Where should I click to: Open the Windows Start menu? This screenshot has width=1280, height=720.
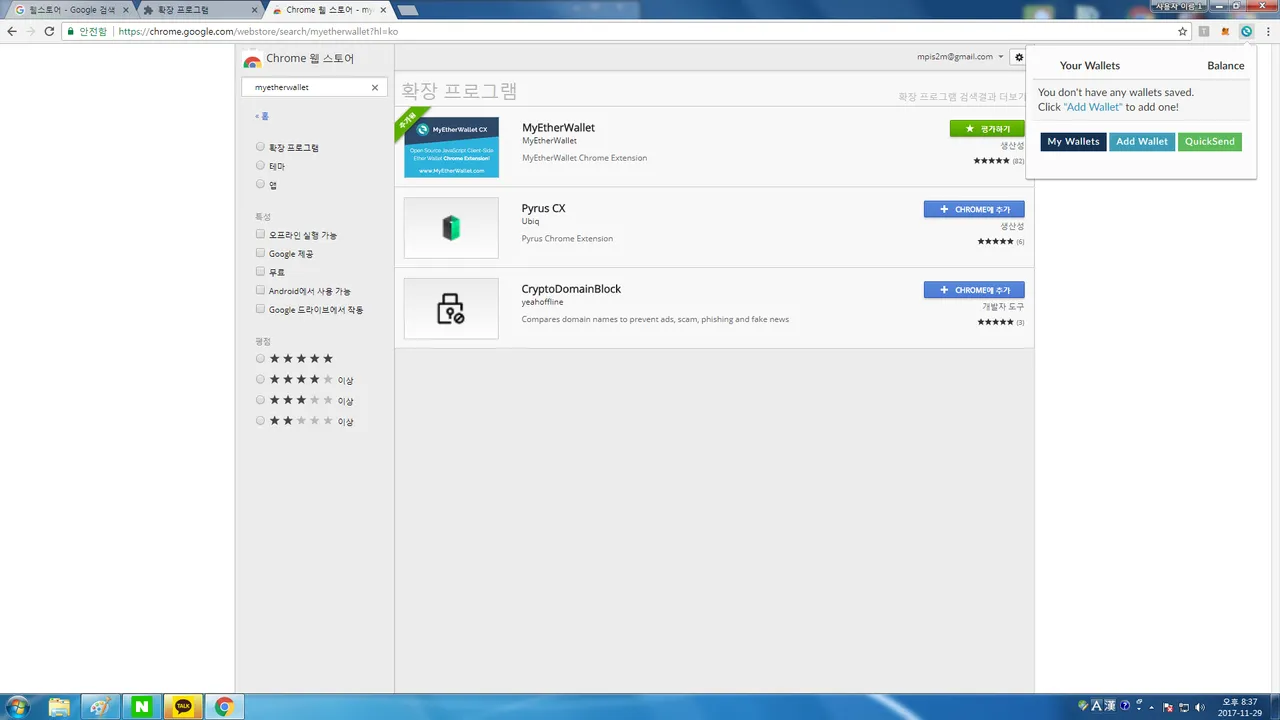click(x=17, y=707)
